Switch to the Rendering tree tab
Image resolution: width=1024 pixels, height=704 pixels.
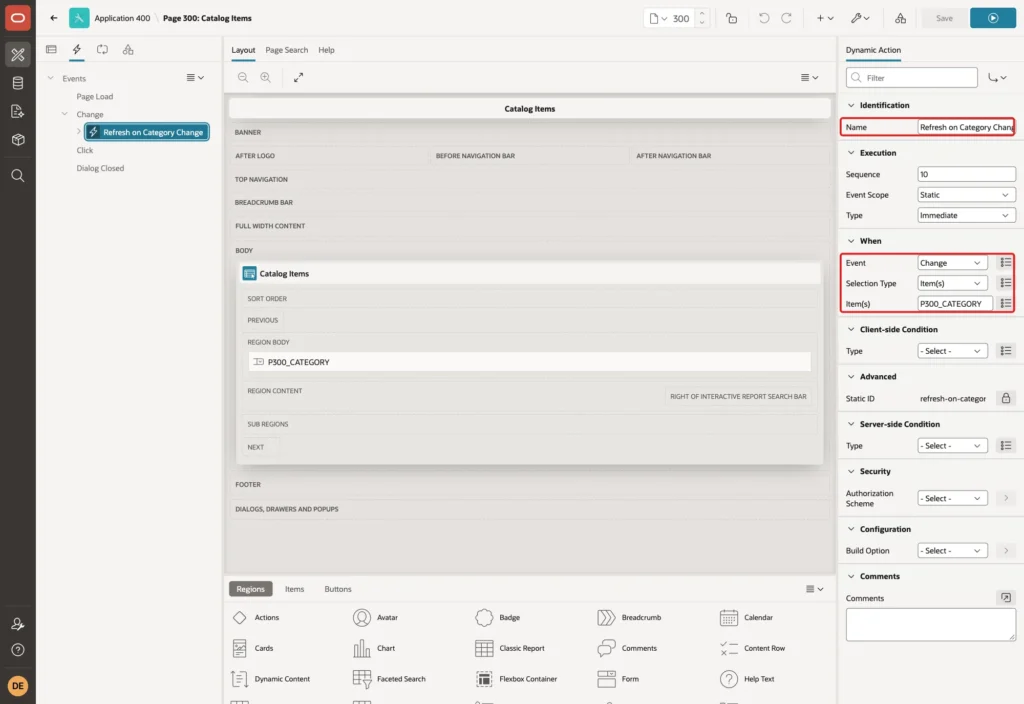pos(51,50)
